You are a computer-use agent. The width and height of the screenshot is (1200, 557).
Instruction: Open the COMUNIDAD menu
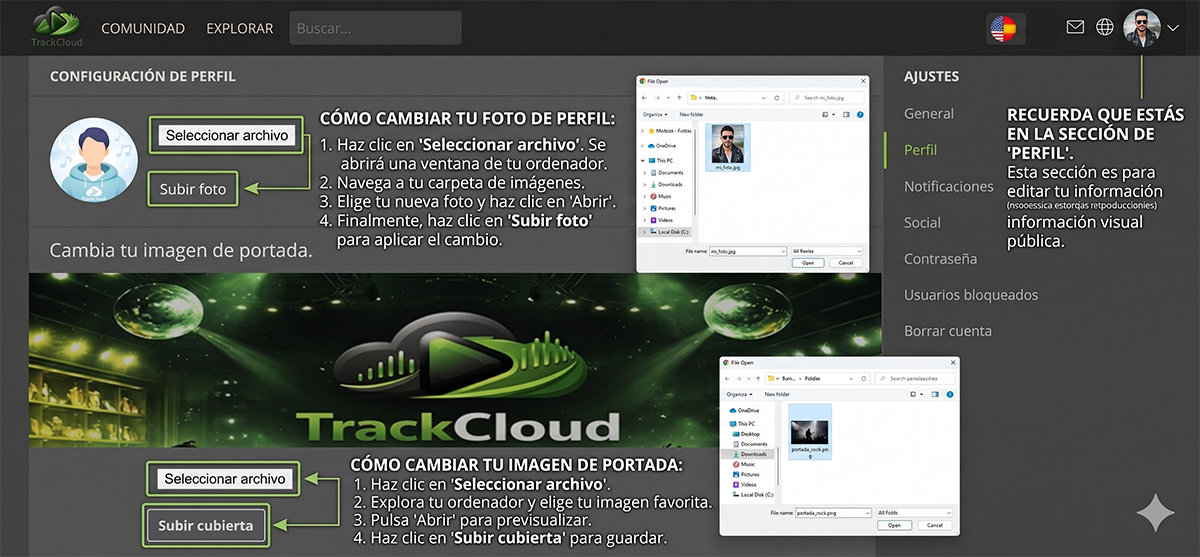(x=143, y=28)
